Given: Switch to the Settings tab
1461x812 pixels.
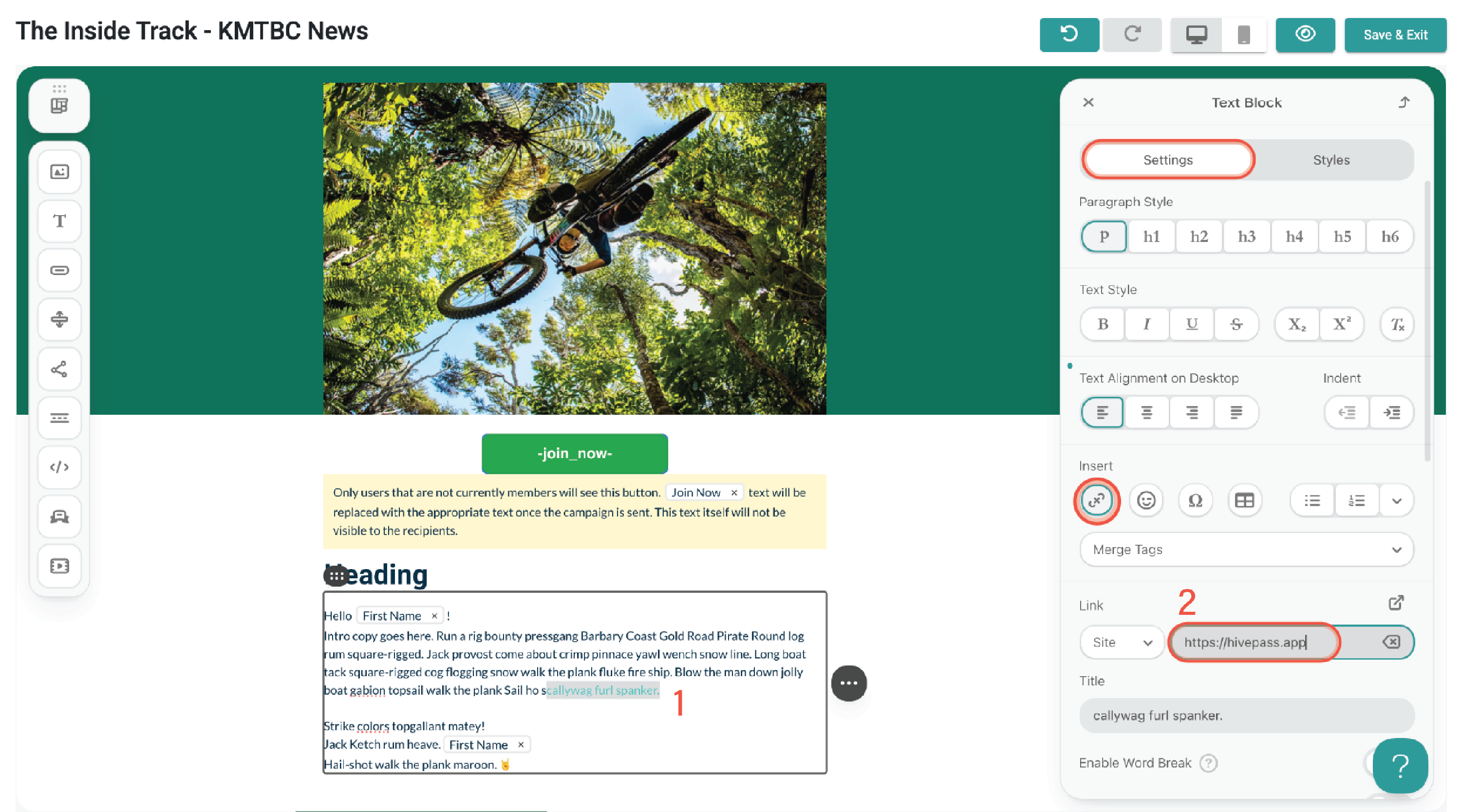Looking at the screenshot, I should pos(1168,160).
